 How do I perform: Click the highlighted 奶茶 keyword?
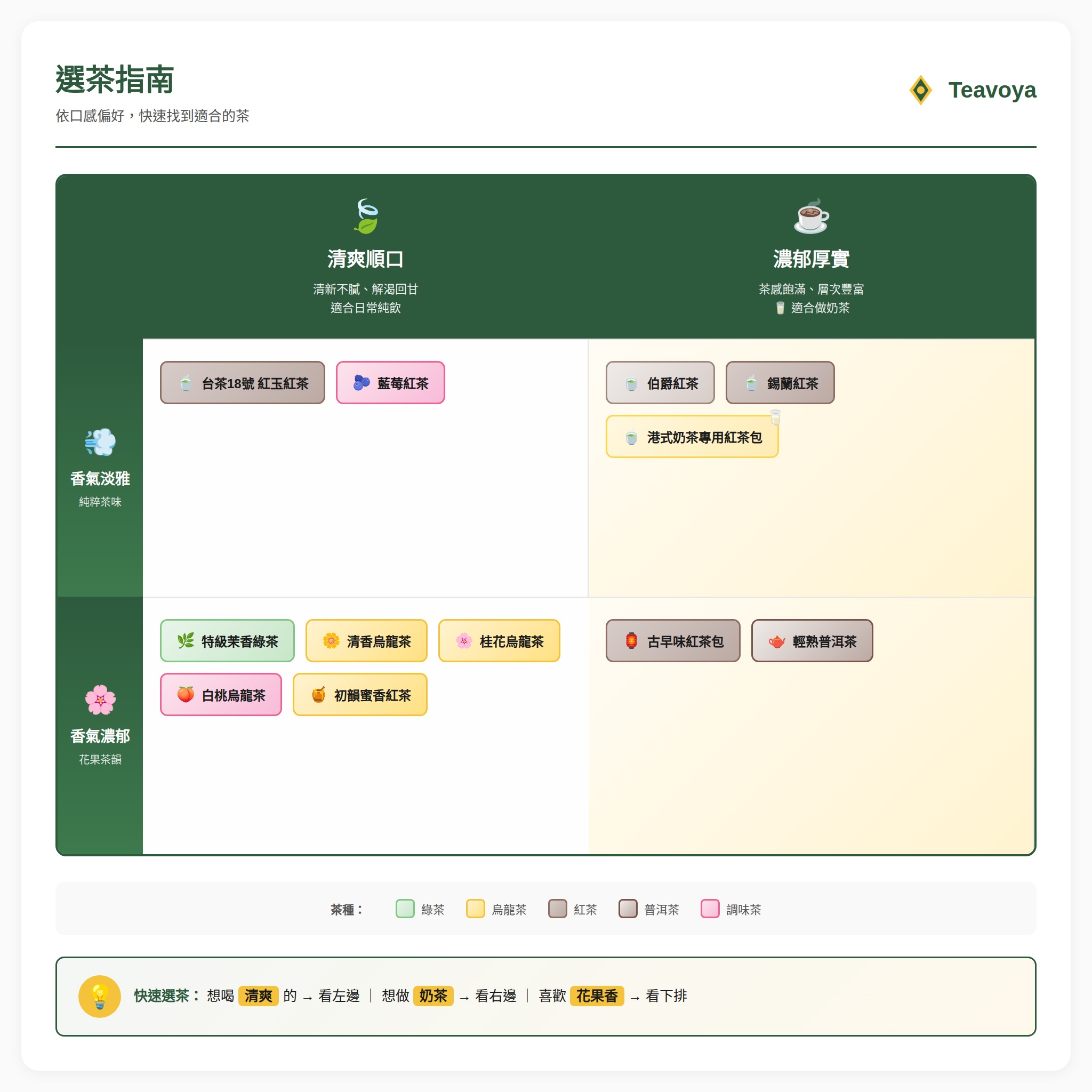click(433, 996)
